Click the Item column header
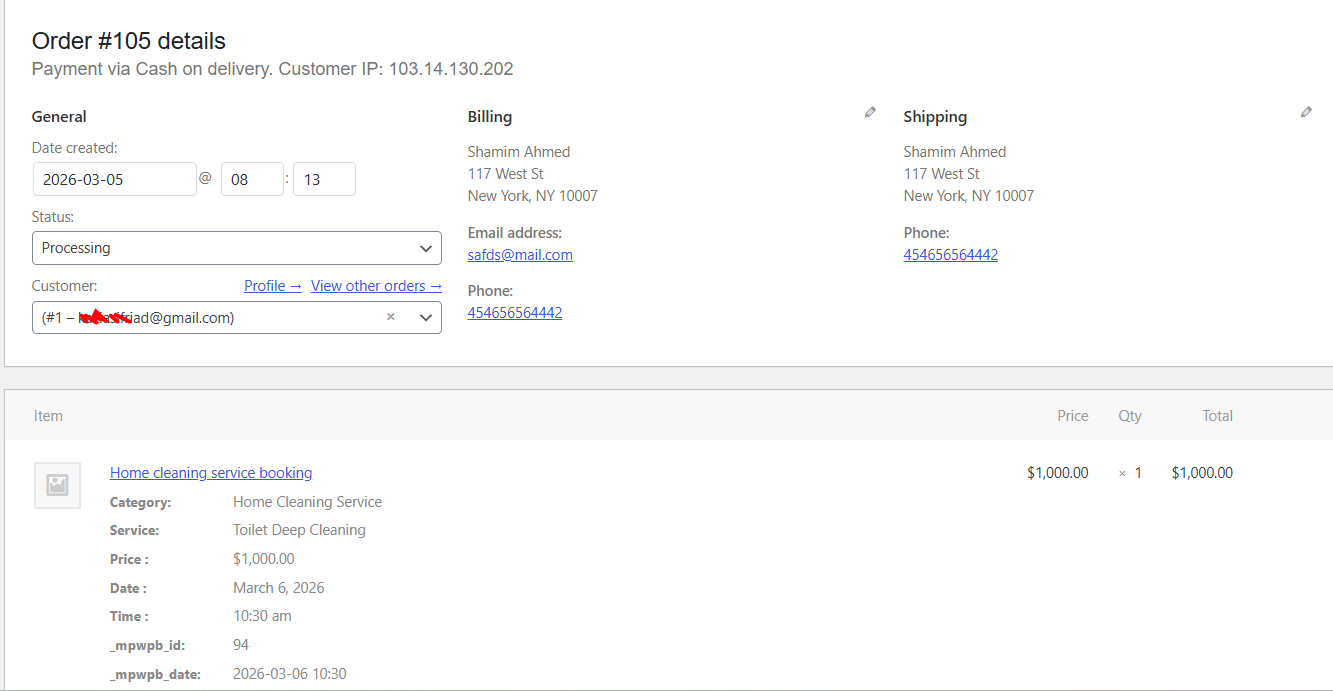 (48, 416)
